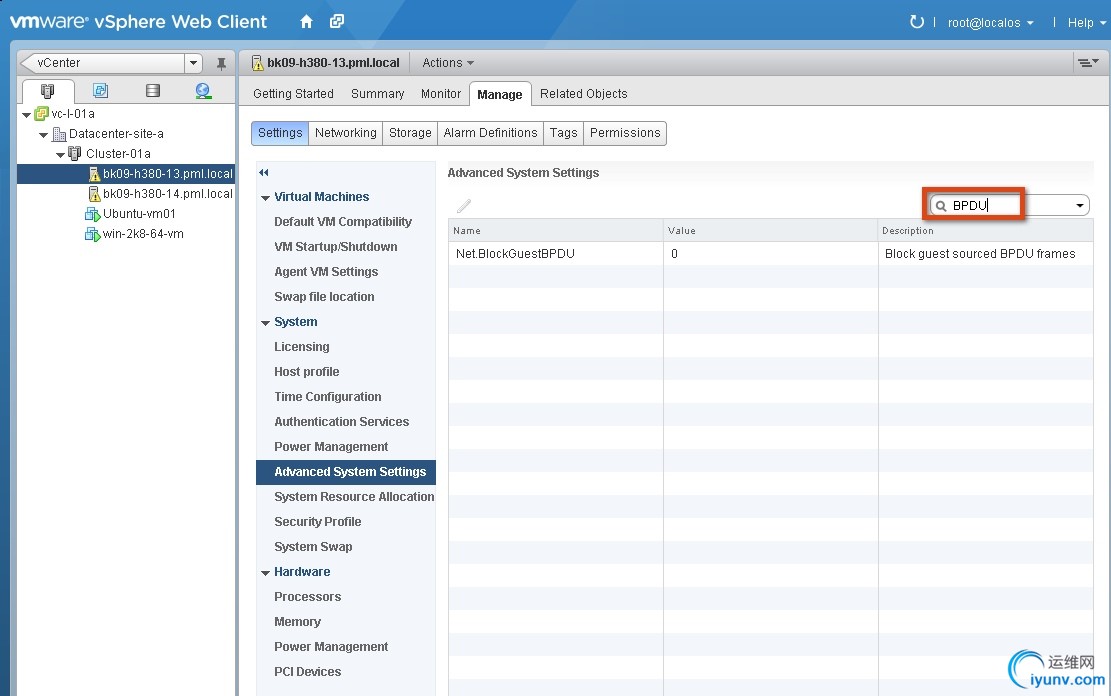
Task: Open Agent VM Settings
Action: click(326, 271)
